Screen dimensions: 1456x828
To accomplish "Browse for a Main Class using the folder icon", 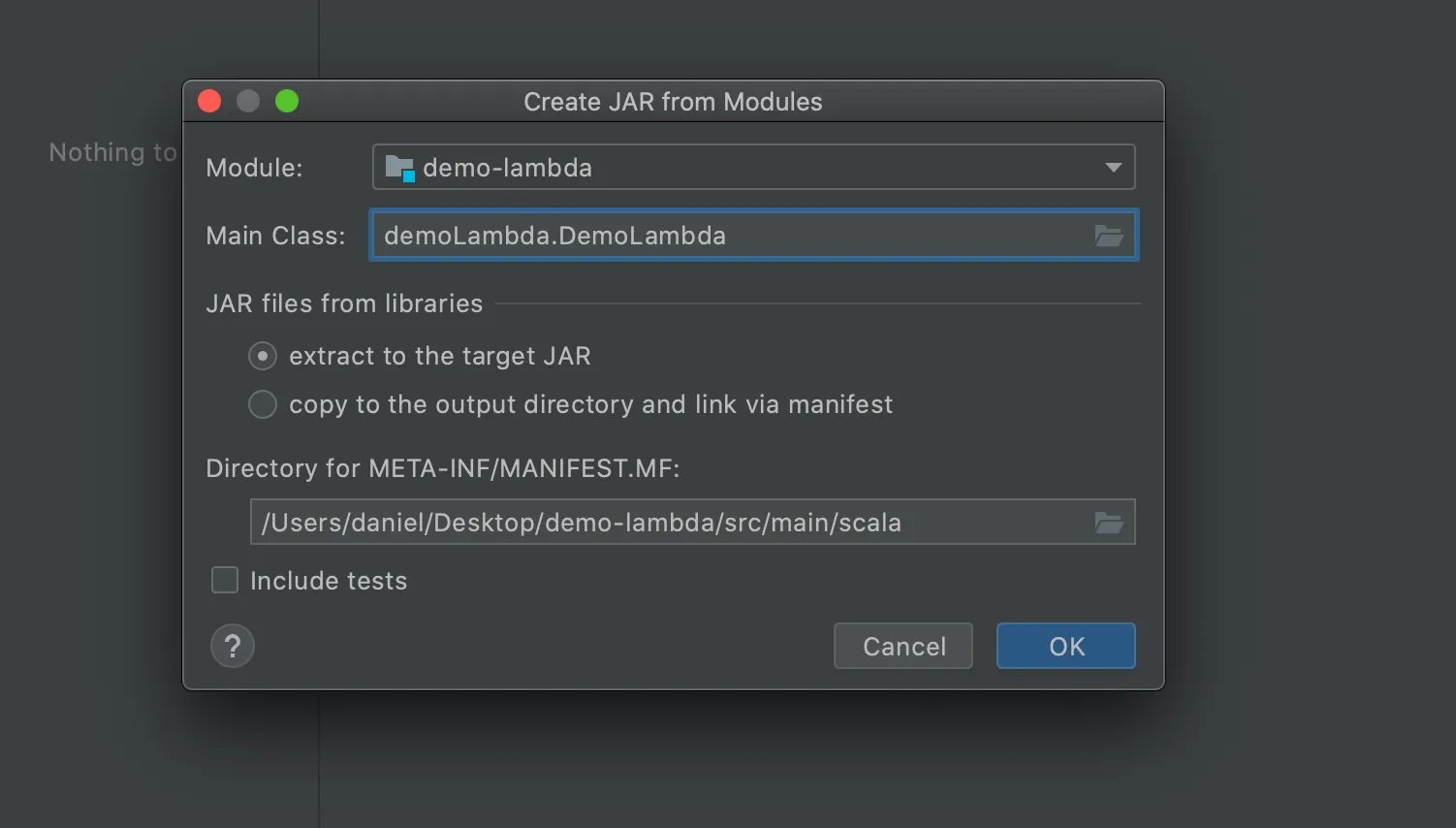I will coord(1109,235).
